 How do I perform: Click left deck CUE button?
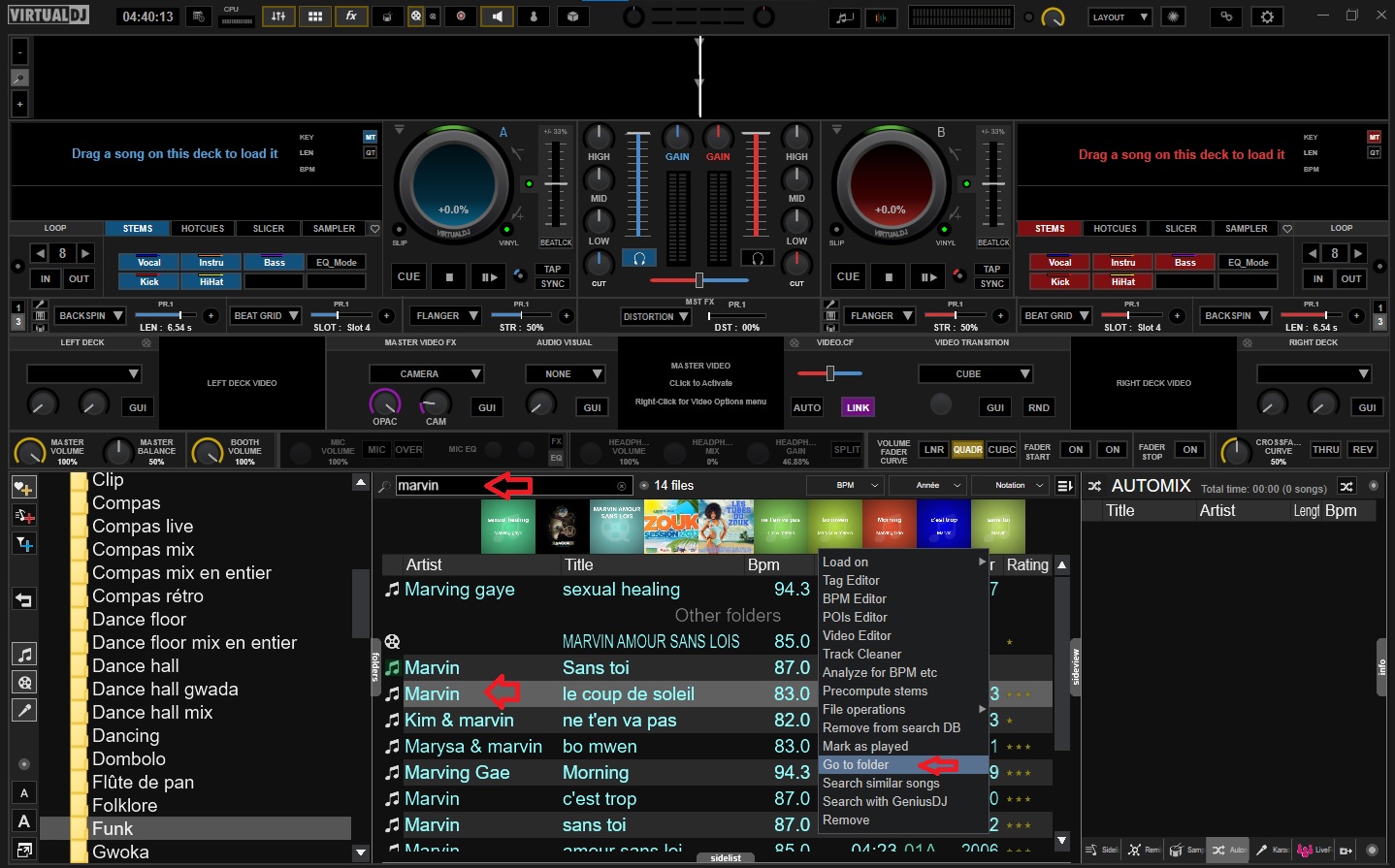tap(408, 276)
